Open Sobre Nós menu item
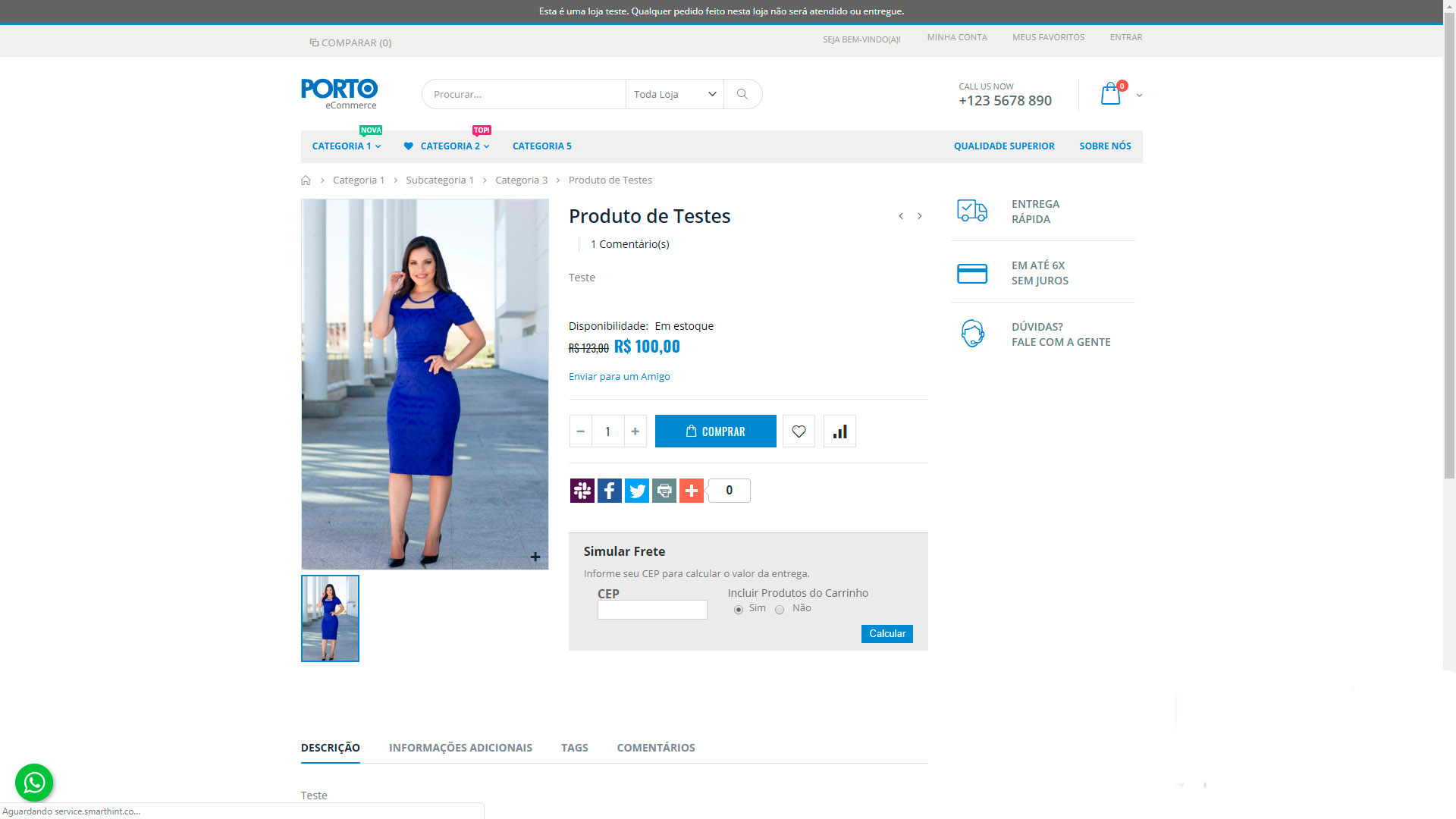1456x819 pixels. (x=1105, y=146)
